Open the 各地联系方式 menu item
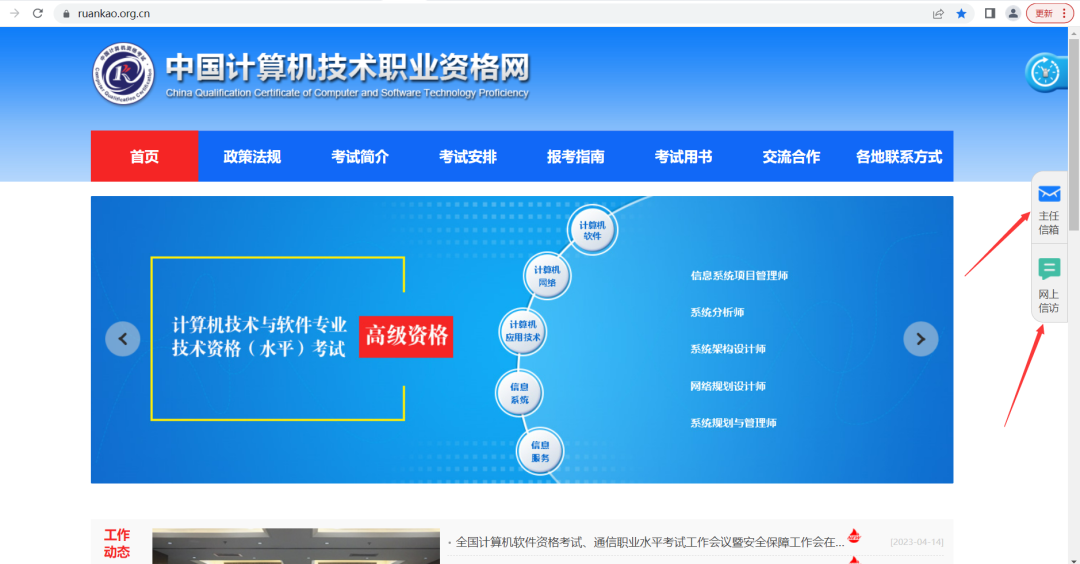The height and width of the screenshot is (564, 1080). pyautogui.click(x=899, y=156)
